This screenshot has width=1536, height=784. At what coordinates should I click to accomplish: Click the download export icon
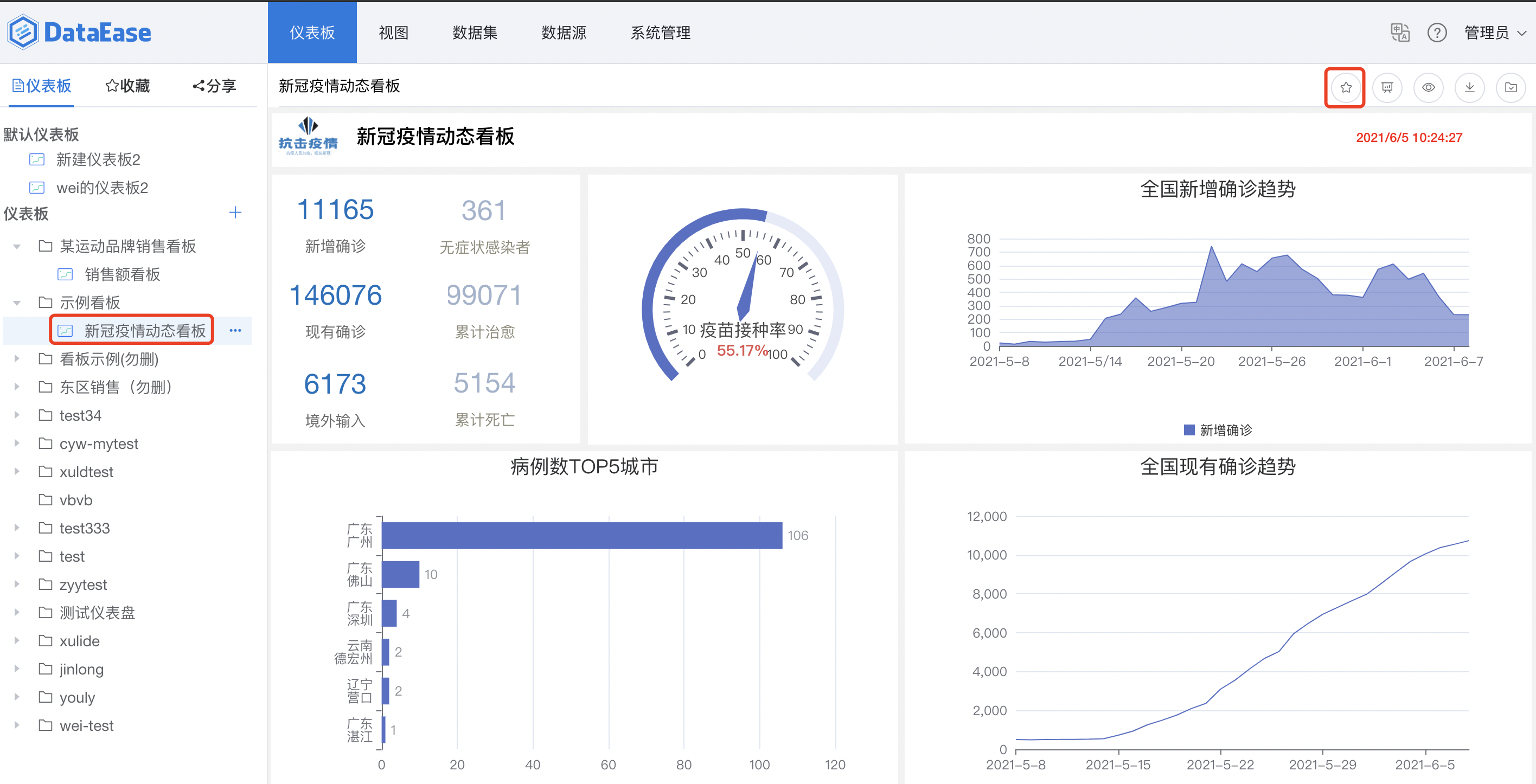click(x=1469, y=88)
